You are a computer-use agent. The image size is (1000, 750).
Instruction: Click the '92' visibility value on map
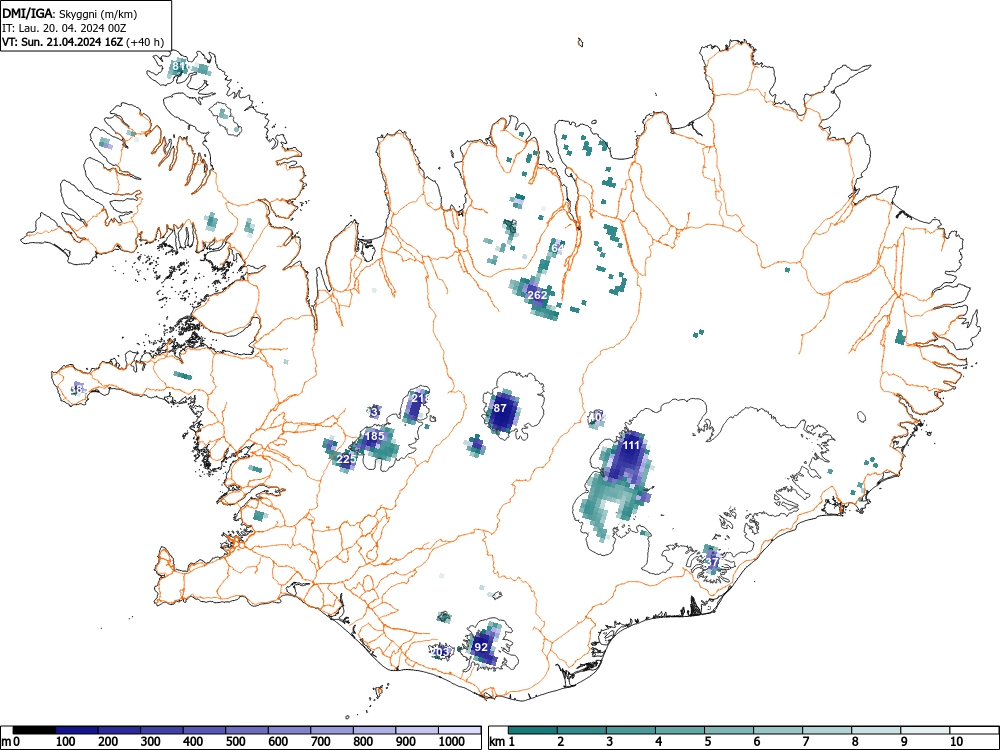[481, 647]
